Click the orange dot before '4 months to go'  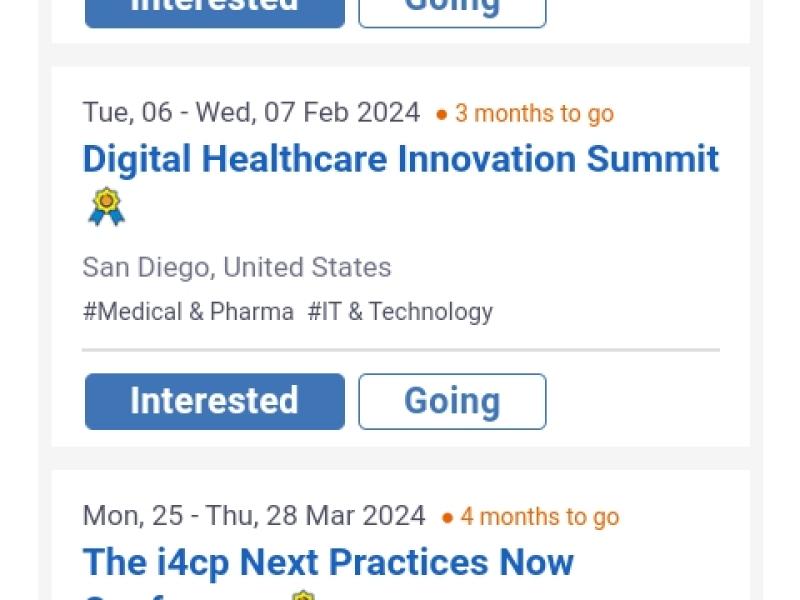(447, 518)
